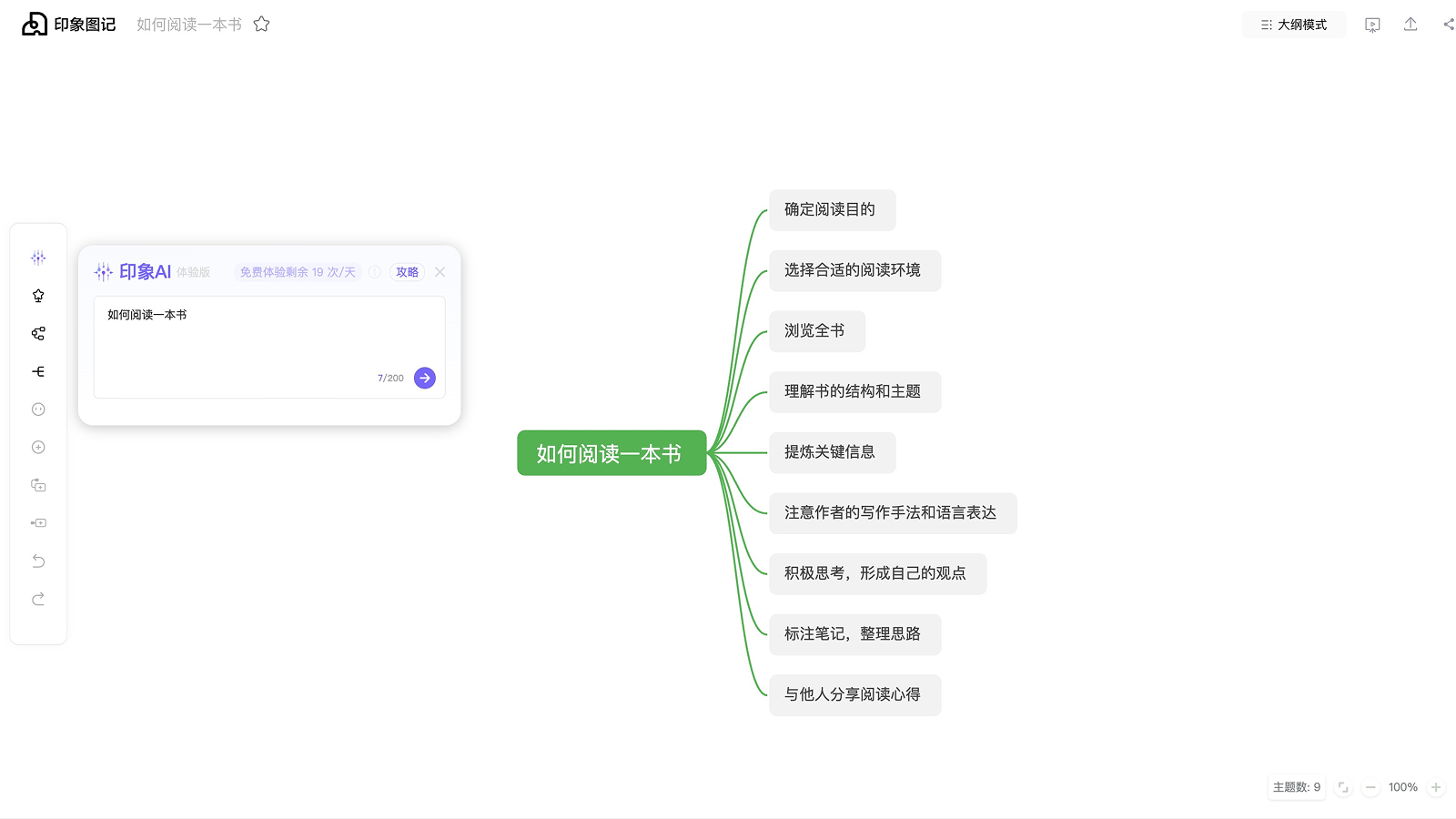1456x819 pixels.
Task: Click the redo icon in the sidebar
Action: coord(38,599)
